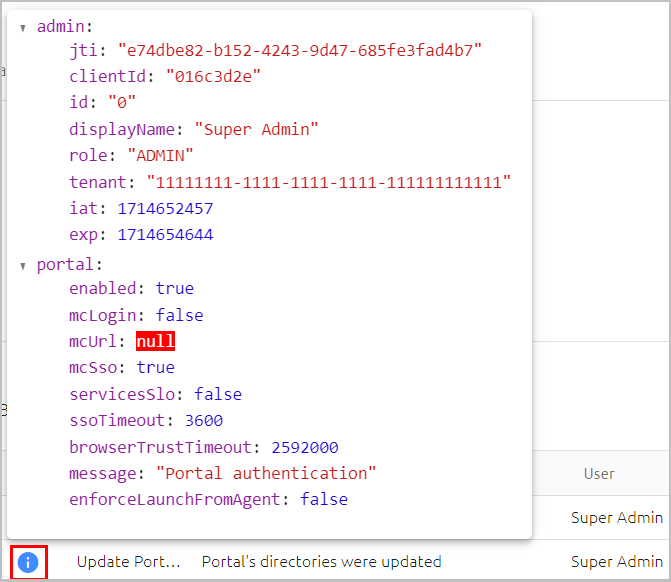
Task: Select the jti key in admin section
Action: [83, 50]
